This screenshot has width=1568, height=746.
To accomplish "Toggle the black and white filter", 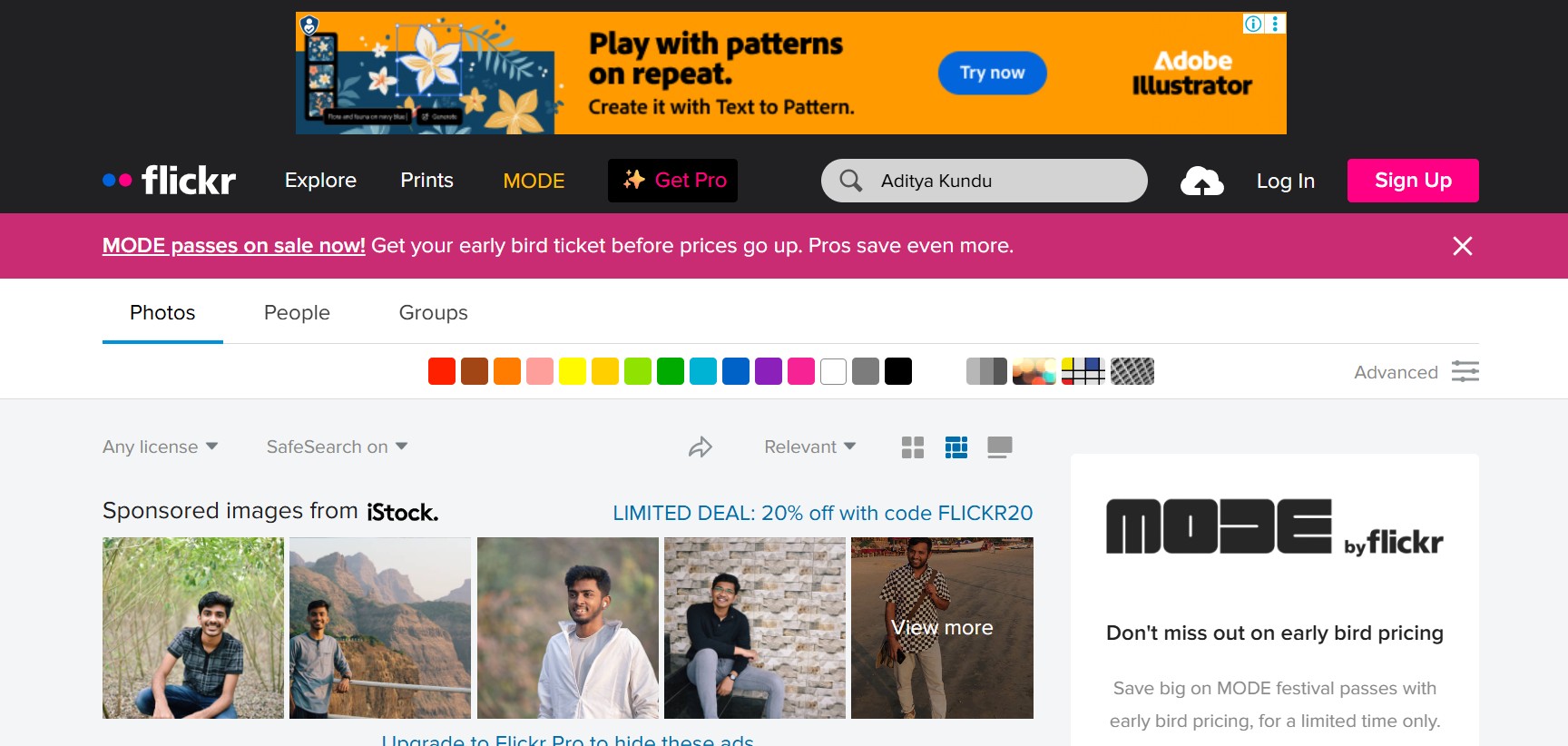I will (x=986, y=371).
